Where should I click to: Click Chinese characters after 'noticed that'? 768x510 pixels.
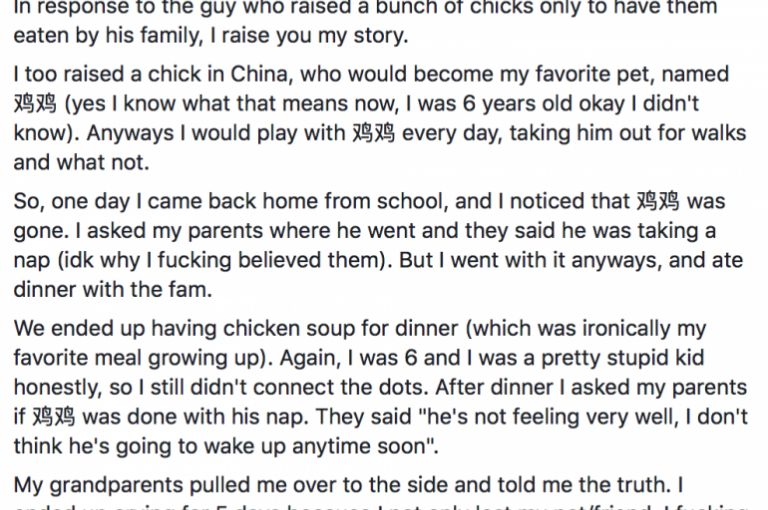(658, 201)
